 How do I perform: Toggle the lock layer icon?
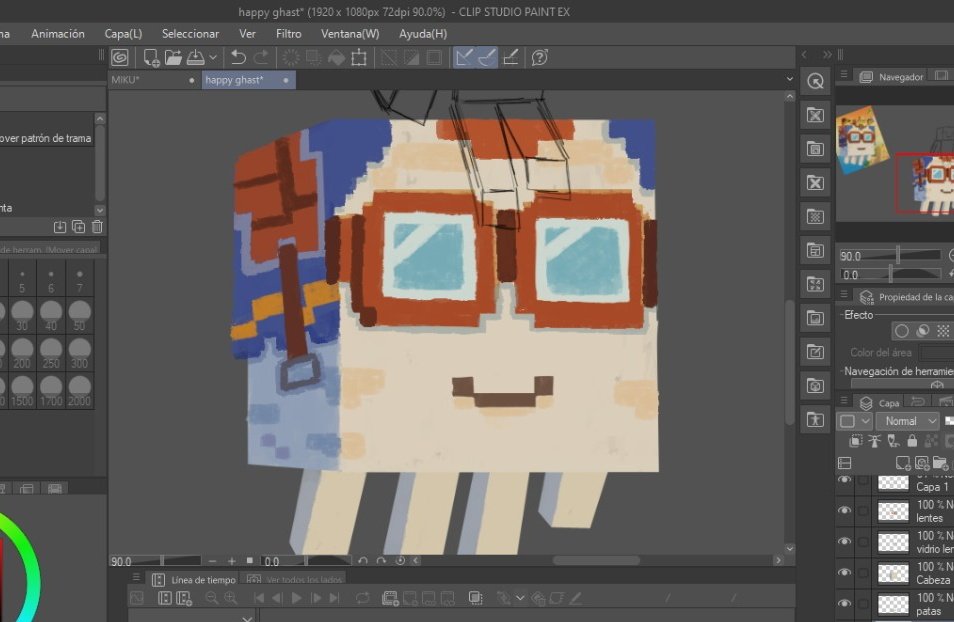911,441
